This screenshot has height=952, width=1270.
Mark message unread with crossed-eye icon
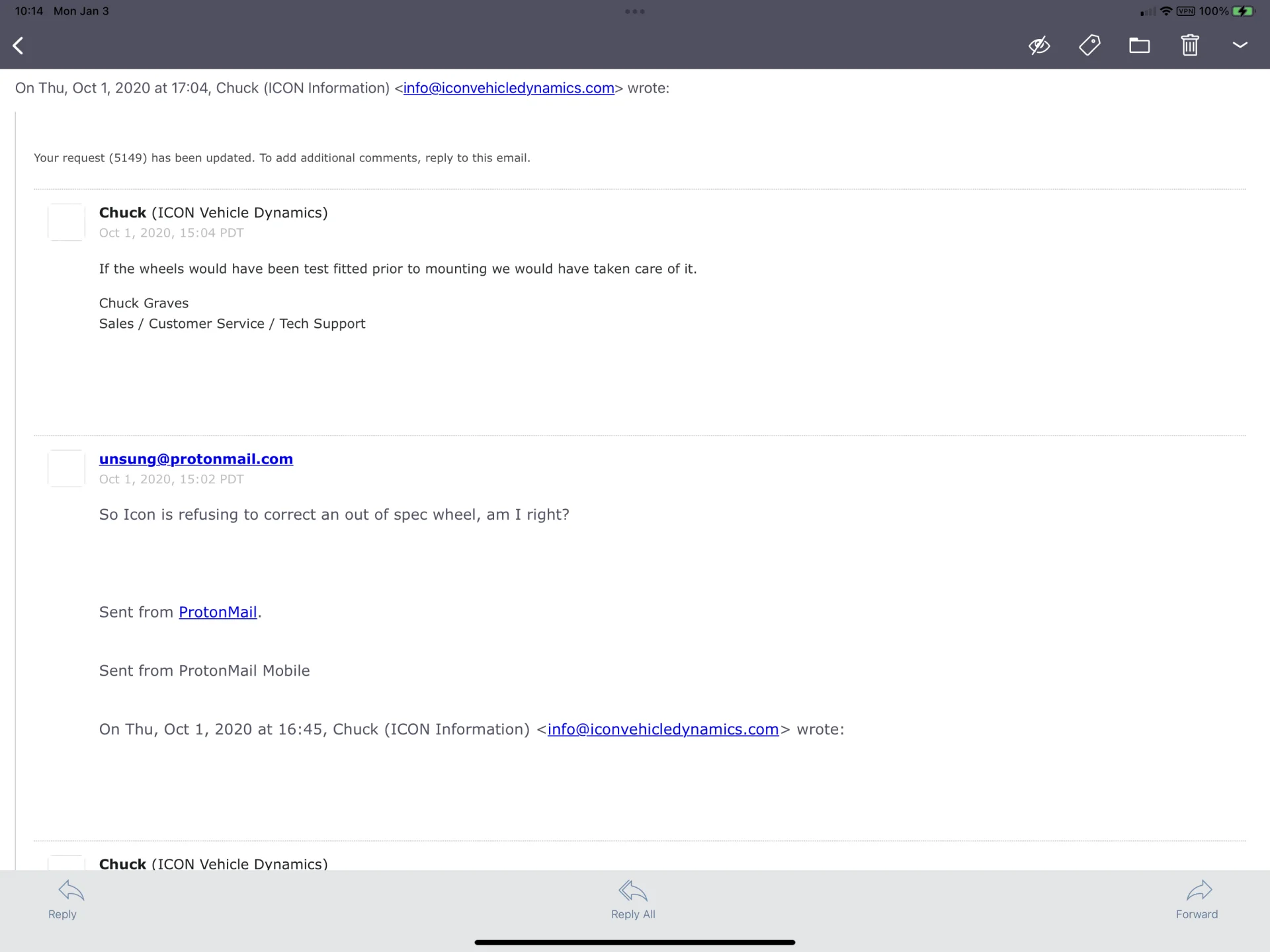point(1039,46)
